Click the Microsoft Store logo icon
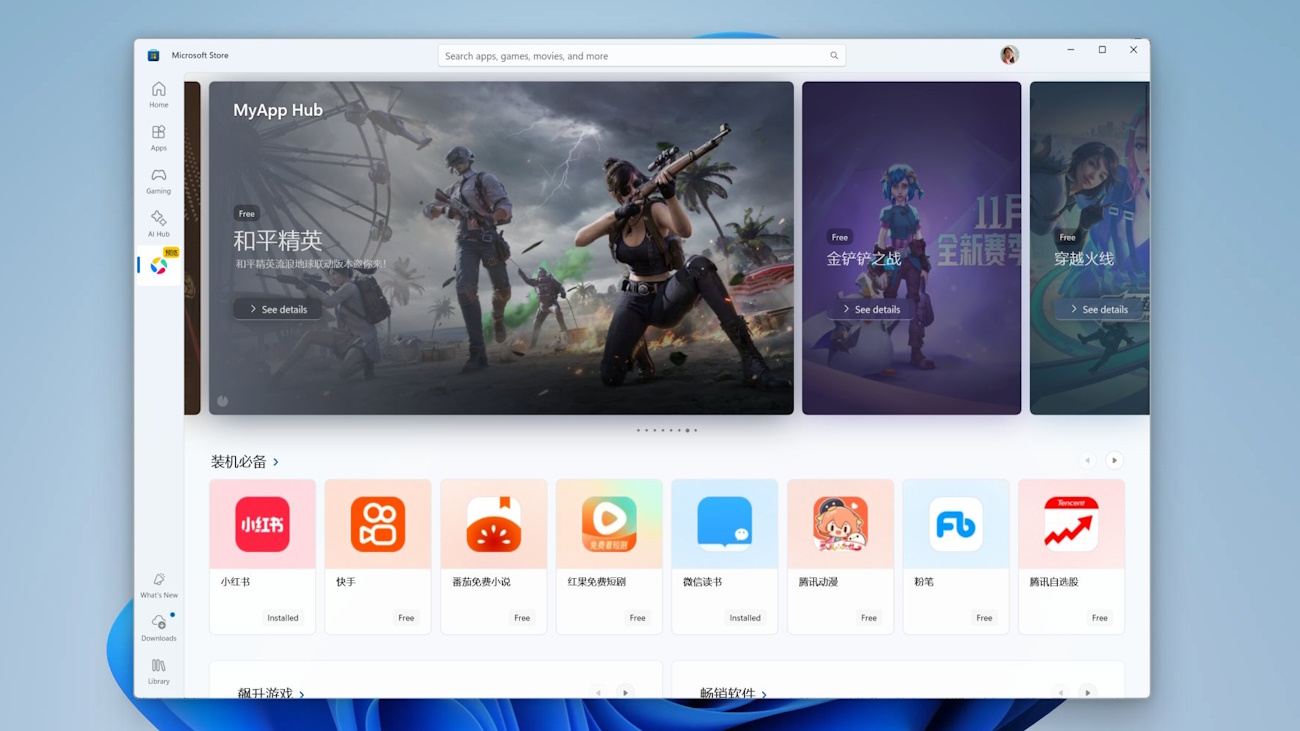The height and width of the screenshot is (731, 1300). pos(153,56)
